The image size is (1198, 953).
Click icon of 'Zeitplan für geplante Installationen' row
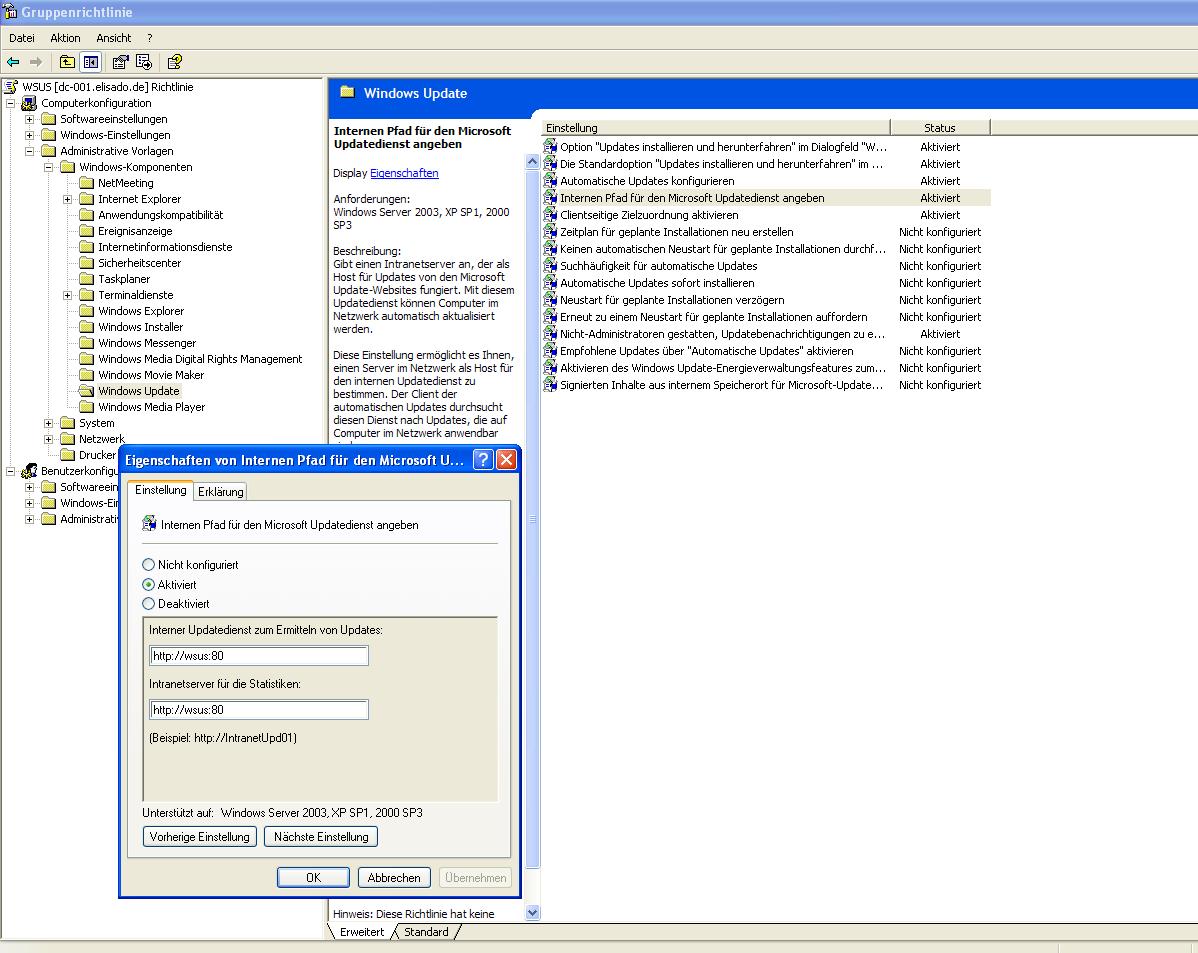[x=550, y=232]
